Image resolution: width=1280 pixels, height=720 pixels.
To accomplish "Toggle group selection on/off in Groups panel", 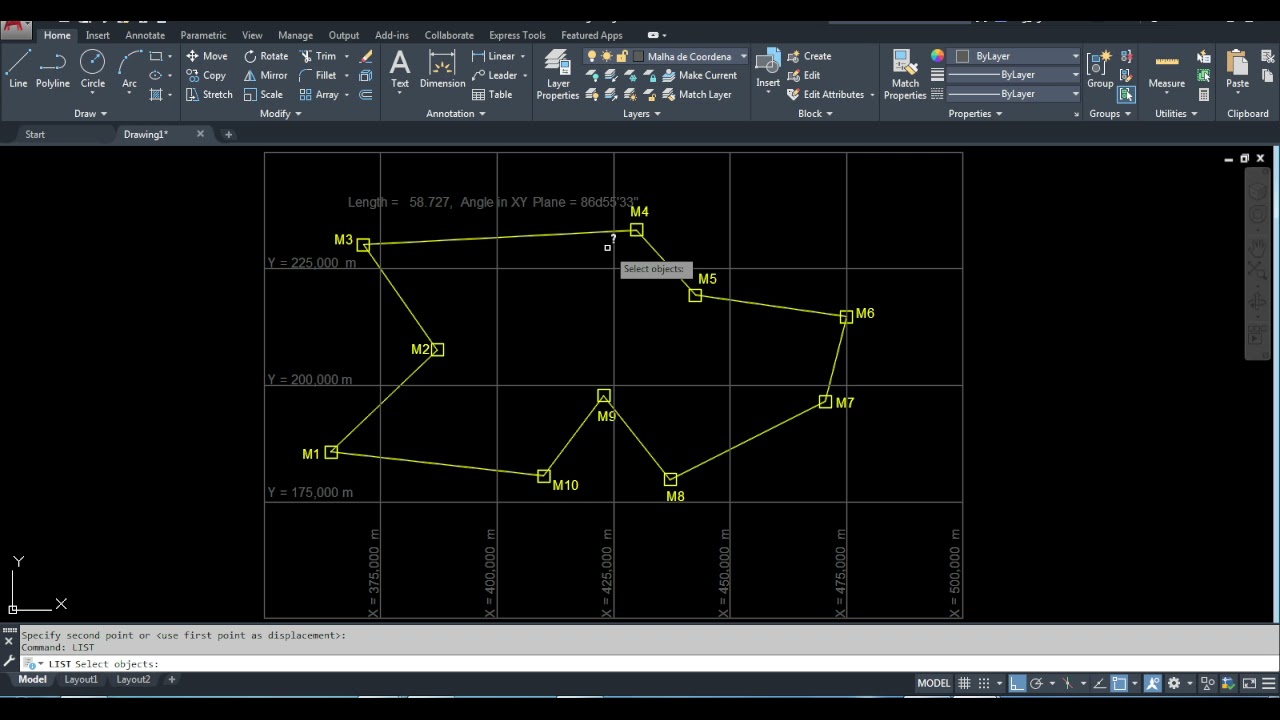I will pos(1126,94).
